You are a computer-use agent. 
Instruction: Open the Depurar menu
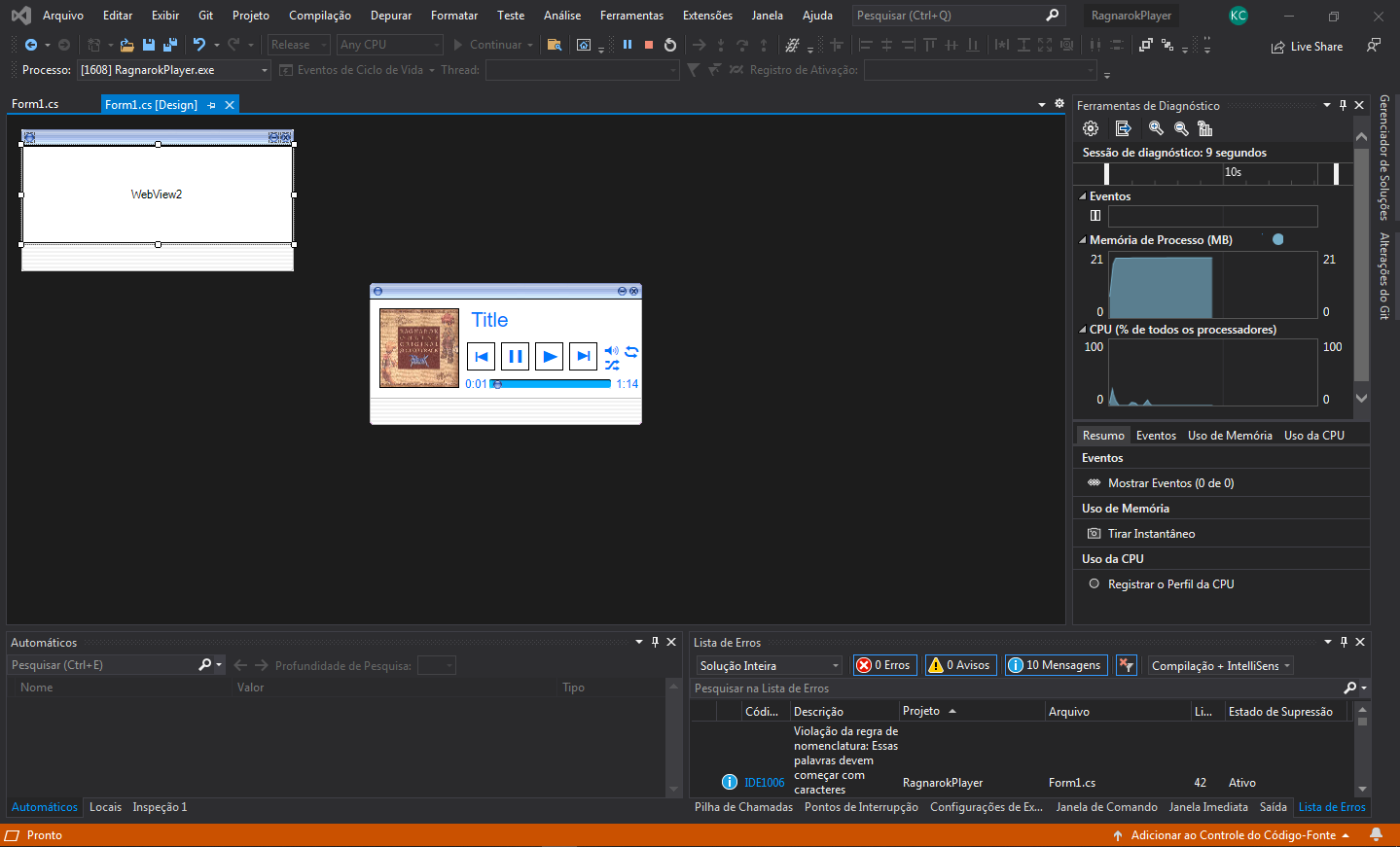coord(390,16)
